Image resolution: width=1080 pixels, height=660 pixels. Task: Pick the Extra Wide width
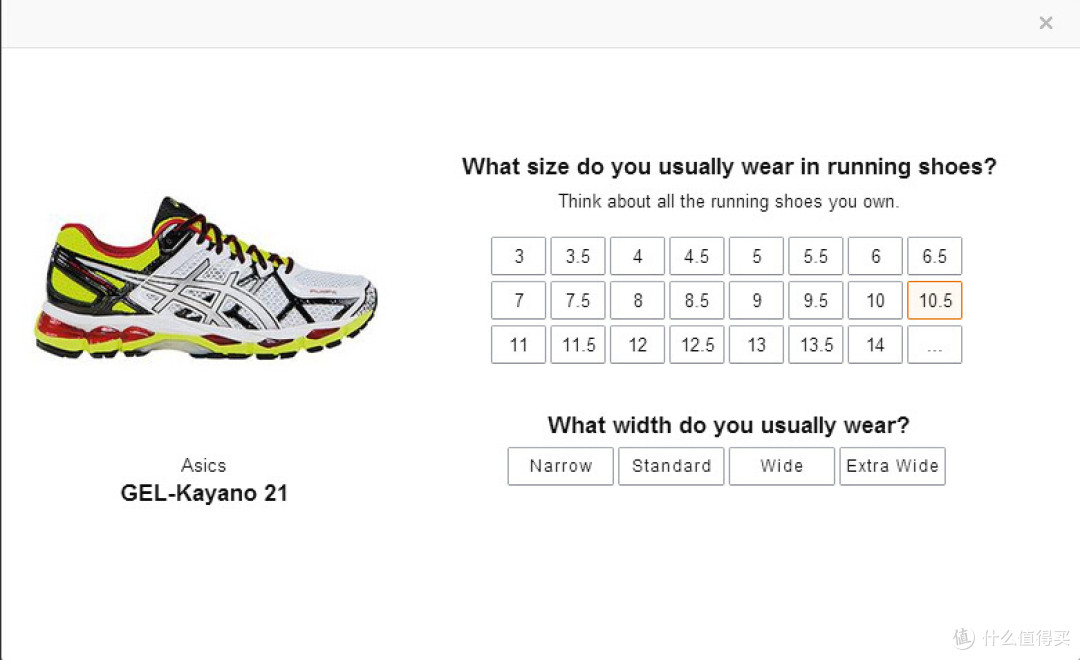pos(893,466)
